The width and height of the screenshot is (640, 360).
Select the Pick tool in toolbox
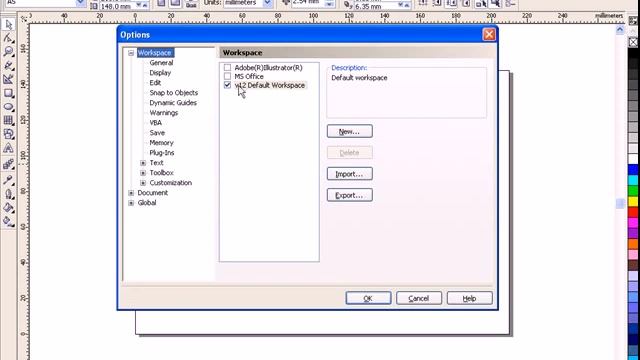click(x=8, y=24)
